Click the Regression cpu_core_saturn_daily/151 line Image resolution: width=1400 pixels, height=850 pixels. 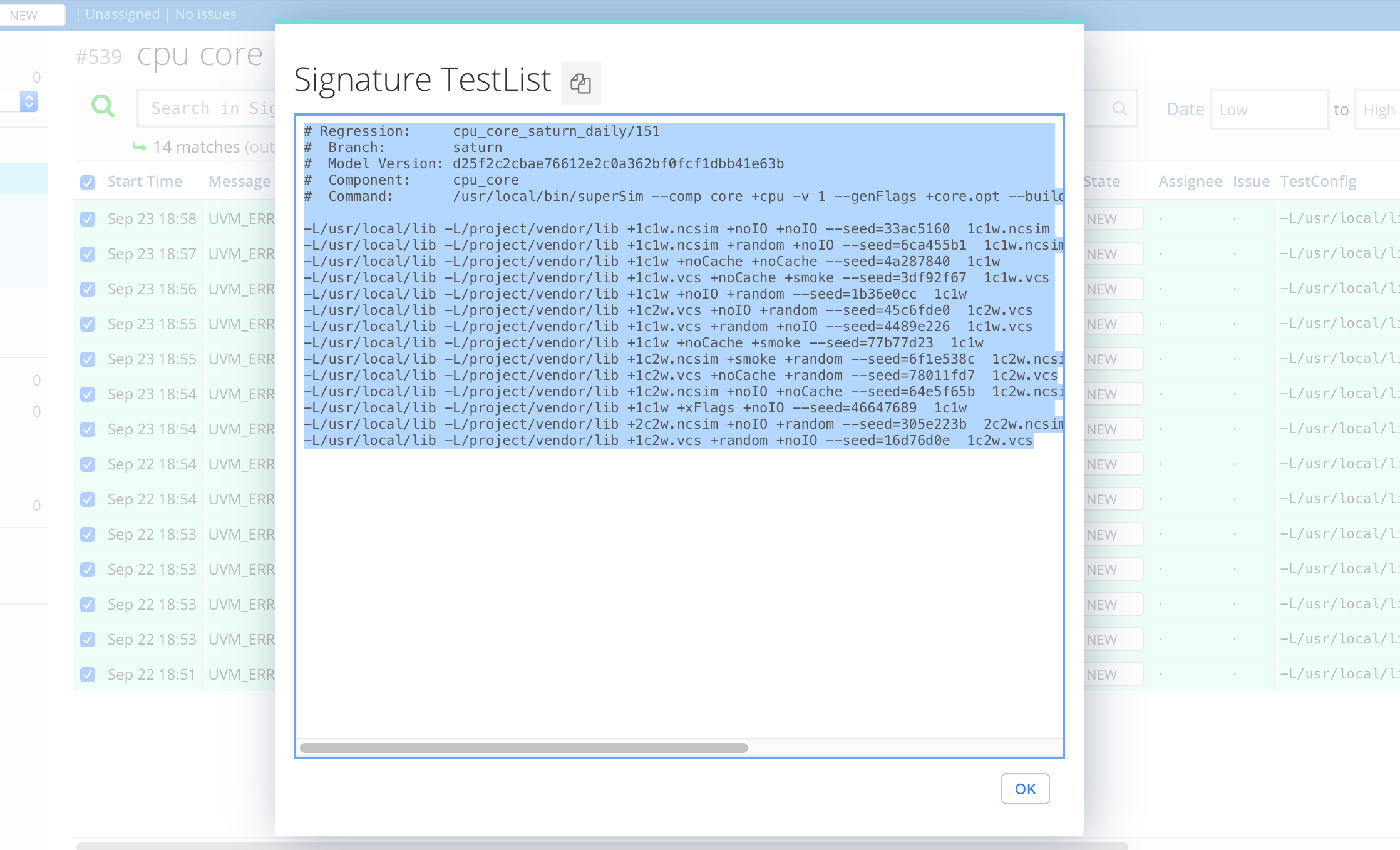coord(481,131)
